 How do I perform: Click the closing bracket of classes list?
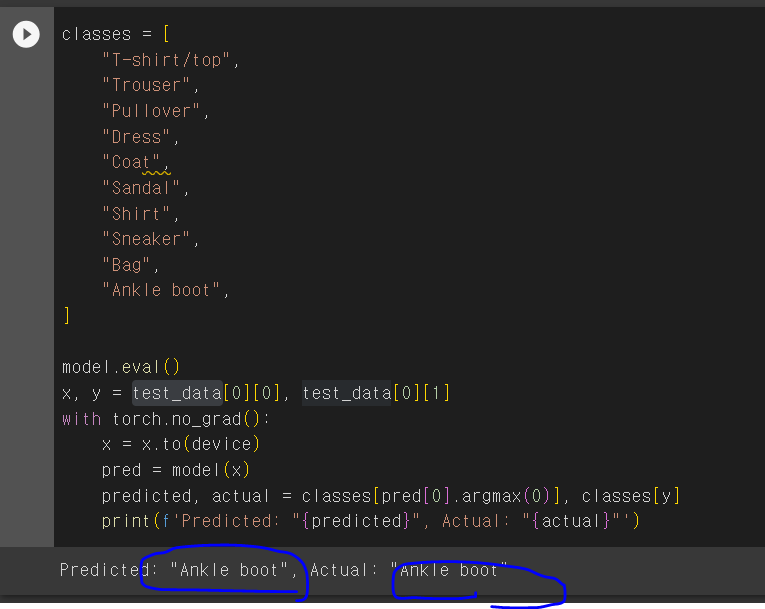[67, 316]
